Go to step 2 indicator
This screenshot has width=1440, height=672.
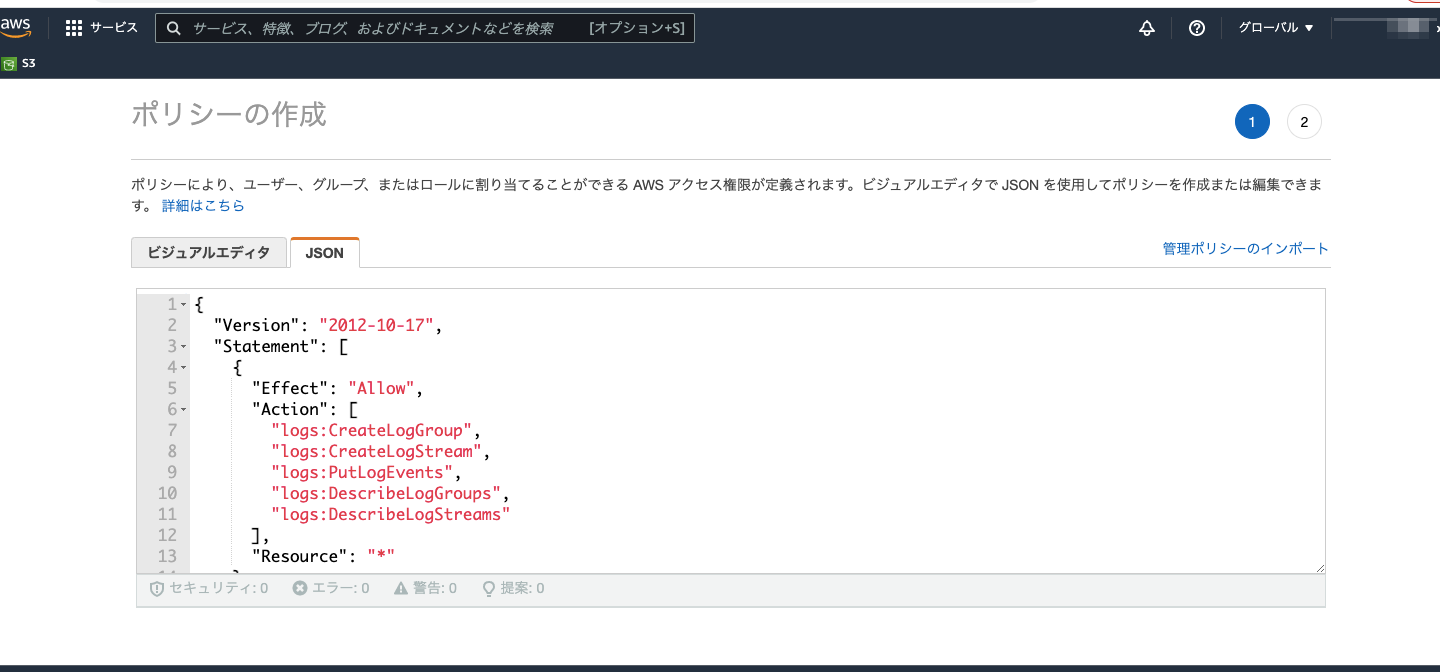pos(1304,122)
